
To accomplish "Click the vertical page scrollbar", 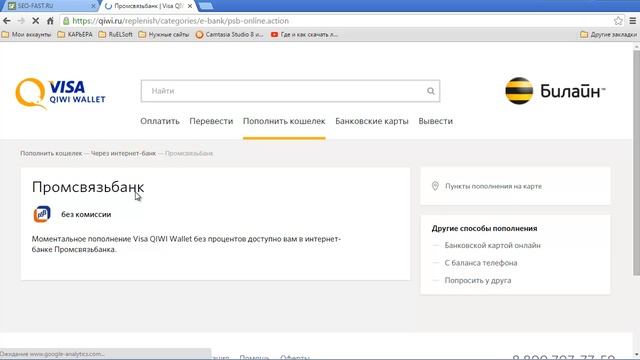I will click(636, 163).
